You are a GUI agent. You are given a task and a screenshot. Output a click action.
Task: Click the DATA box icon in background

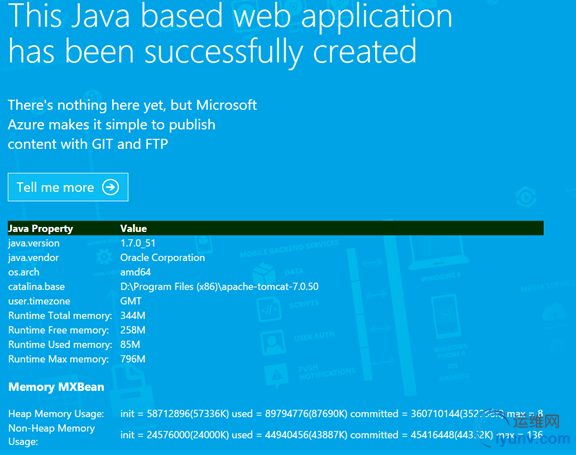[x=264, y=275]
